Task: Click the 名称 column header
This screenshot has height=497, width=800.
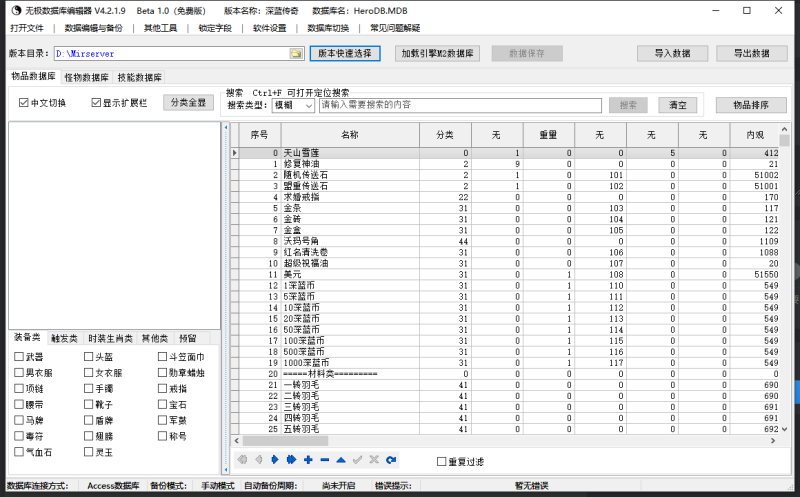Action: [350, 135]
